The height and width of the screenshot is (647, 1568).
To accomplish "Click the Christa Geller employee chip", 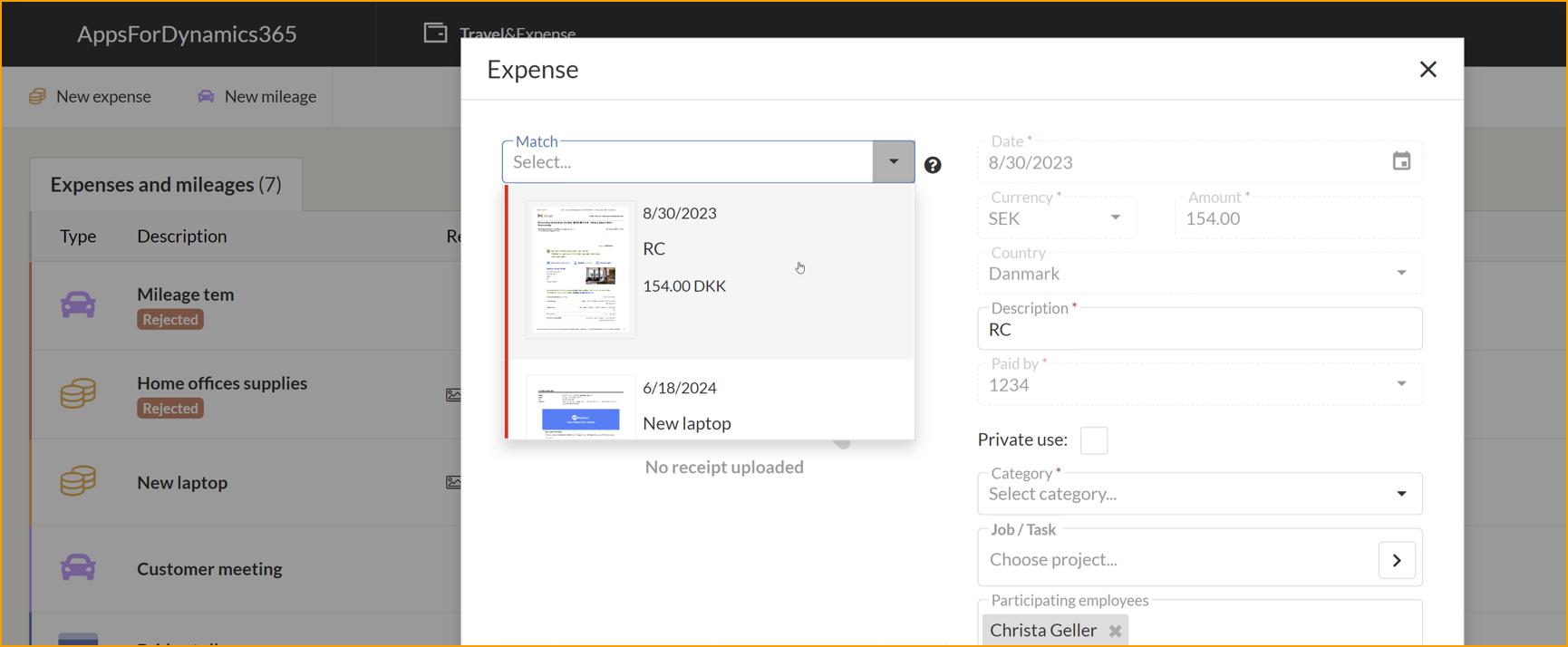I will (1055, 631).
